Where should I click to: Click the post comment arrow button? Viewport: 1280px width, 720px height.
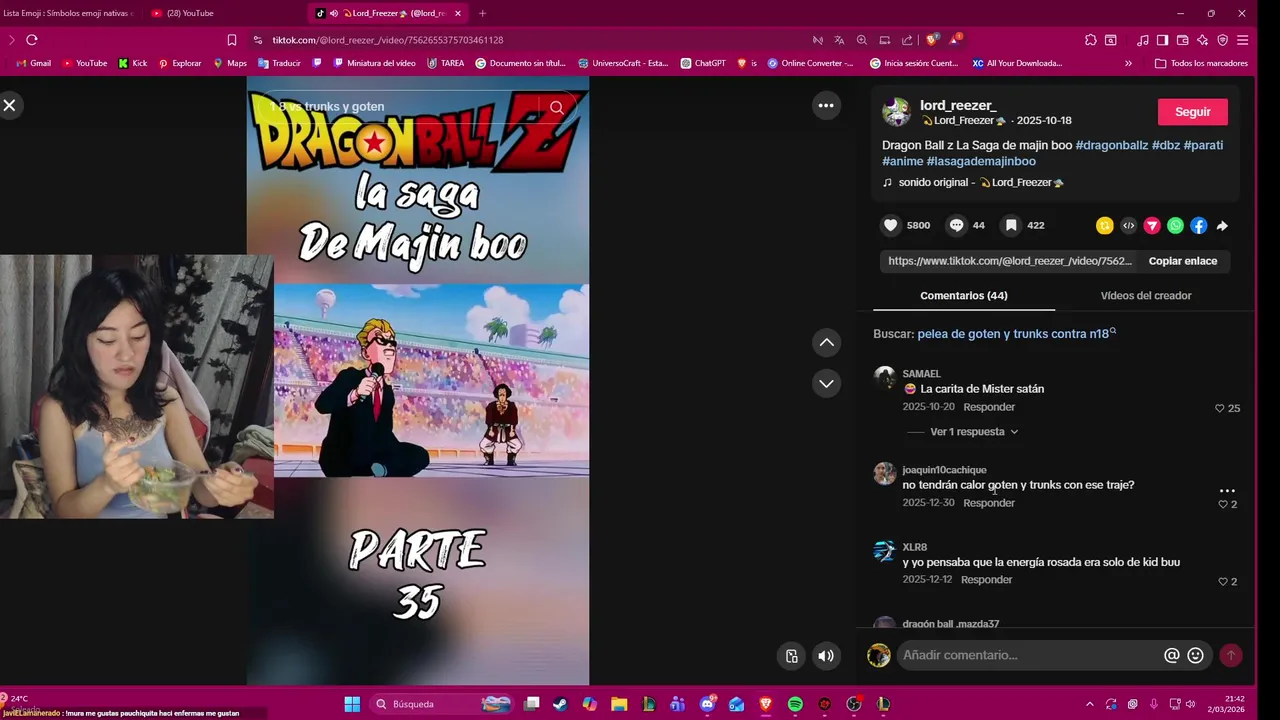coord(1231,655)
